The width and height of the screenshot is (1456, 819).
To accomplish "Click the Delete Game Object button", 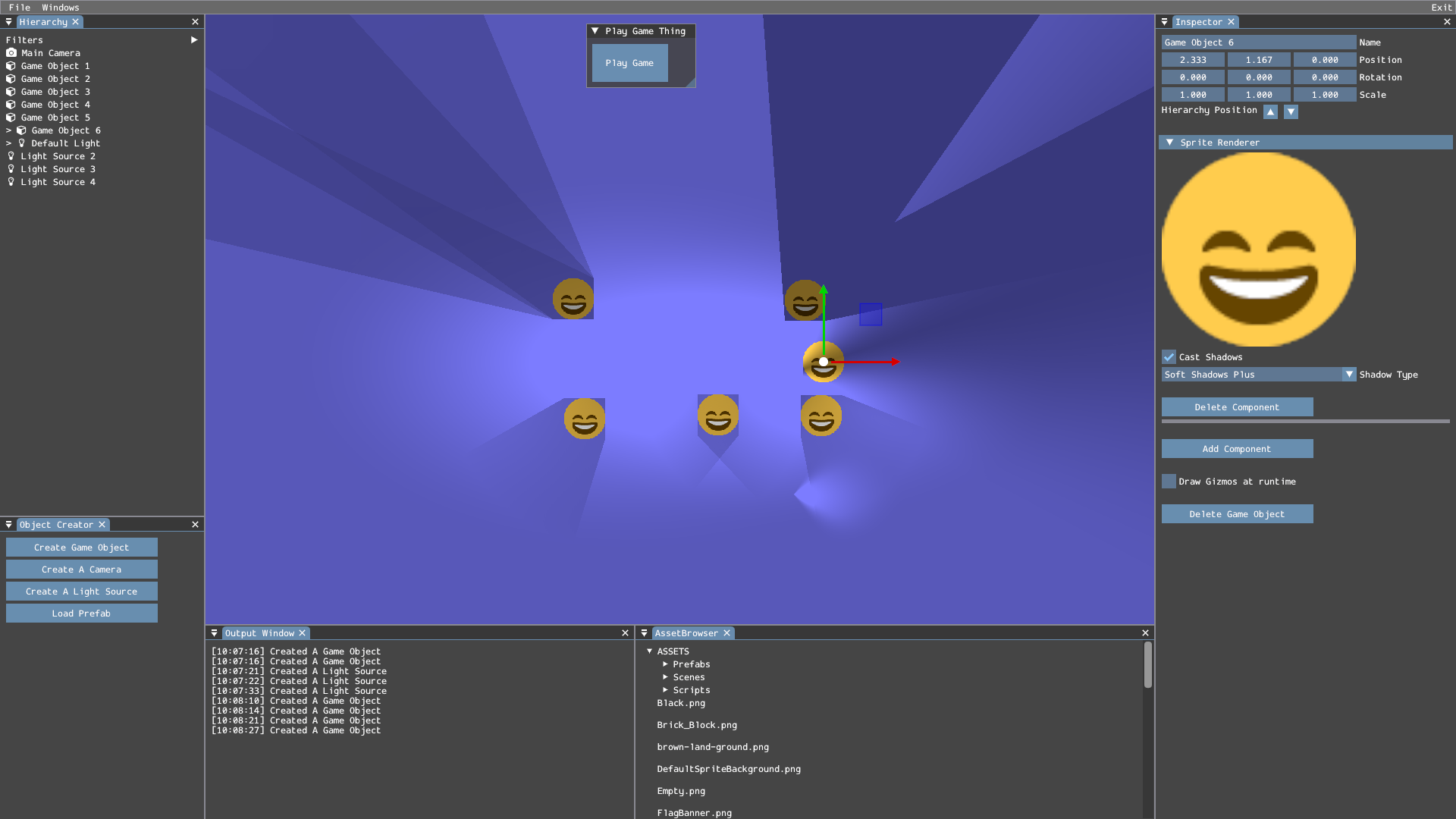I will 1237,514.
